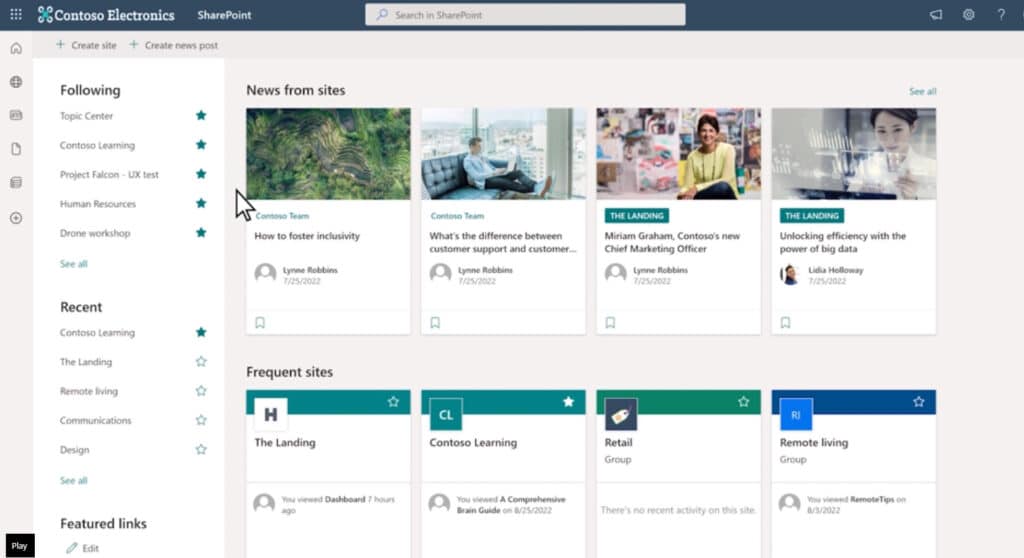Viewport: 1024px width, 558px height.
Task: Open My sites globe icon
Action: (16, 82)
